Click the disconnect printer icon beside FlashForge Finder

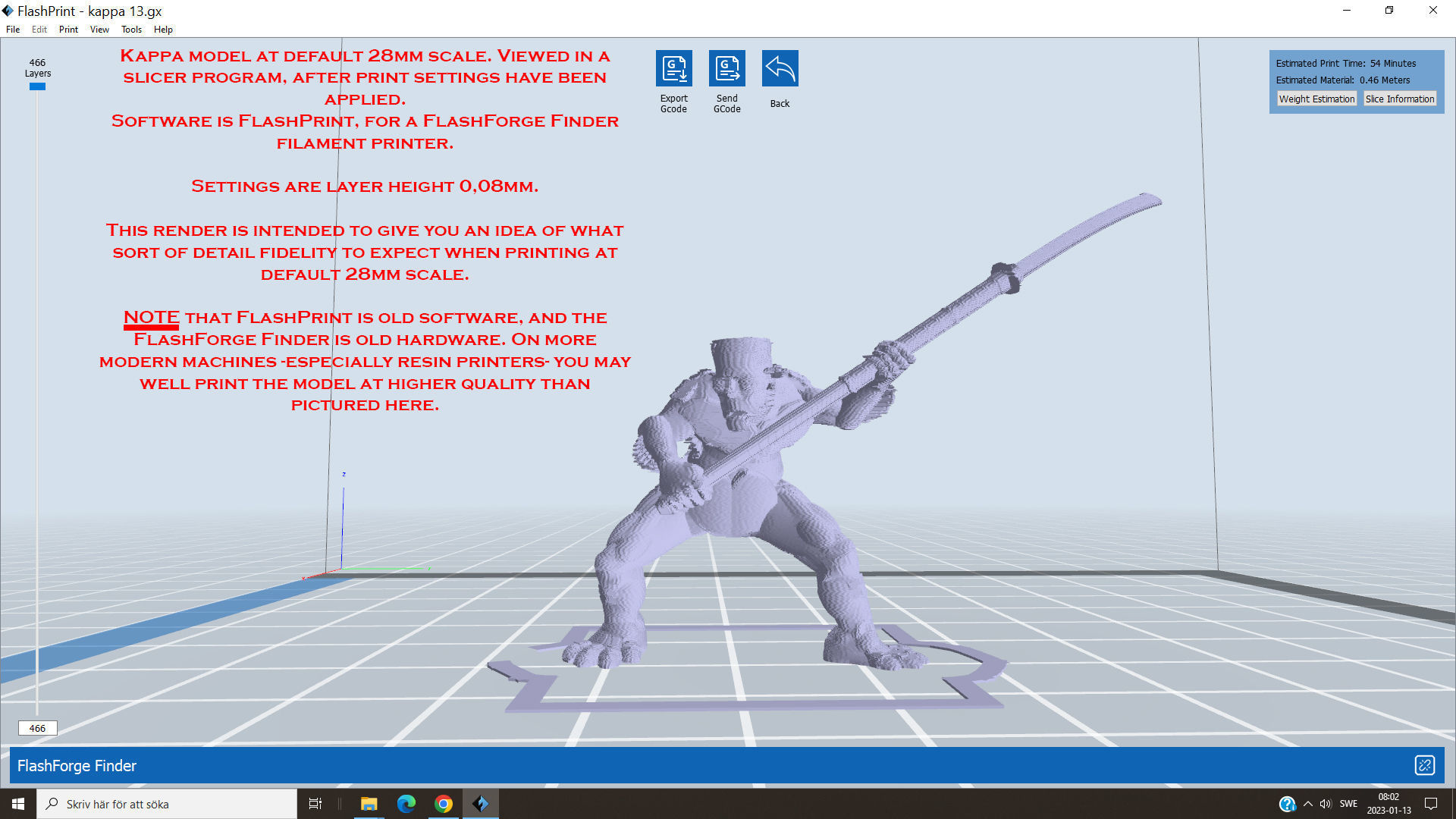tap(1426, 766)
